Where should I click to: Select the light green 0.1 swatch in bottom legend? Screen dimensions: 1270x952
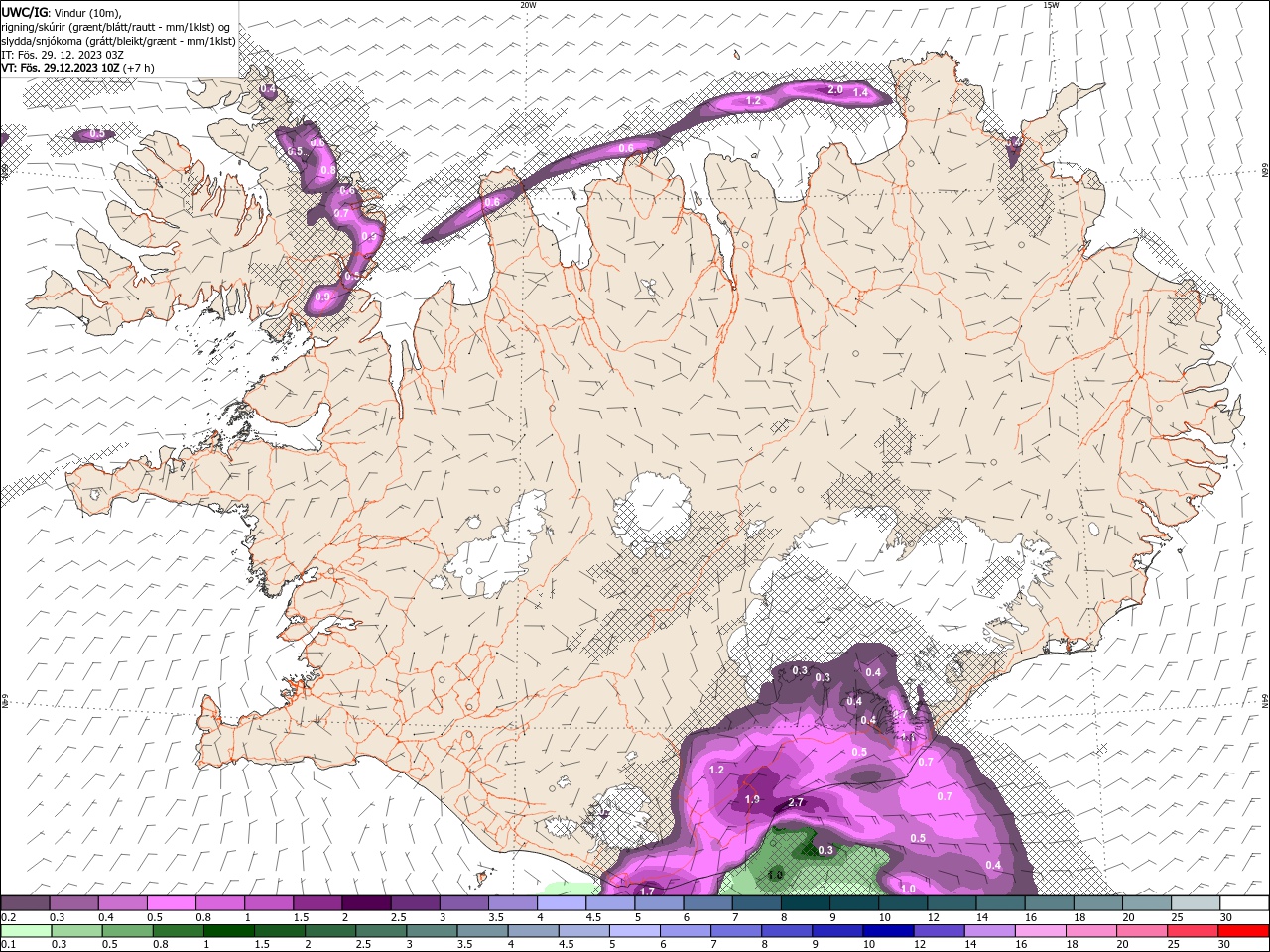[x=25, y=932]
